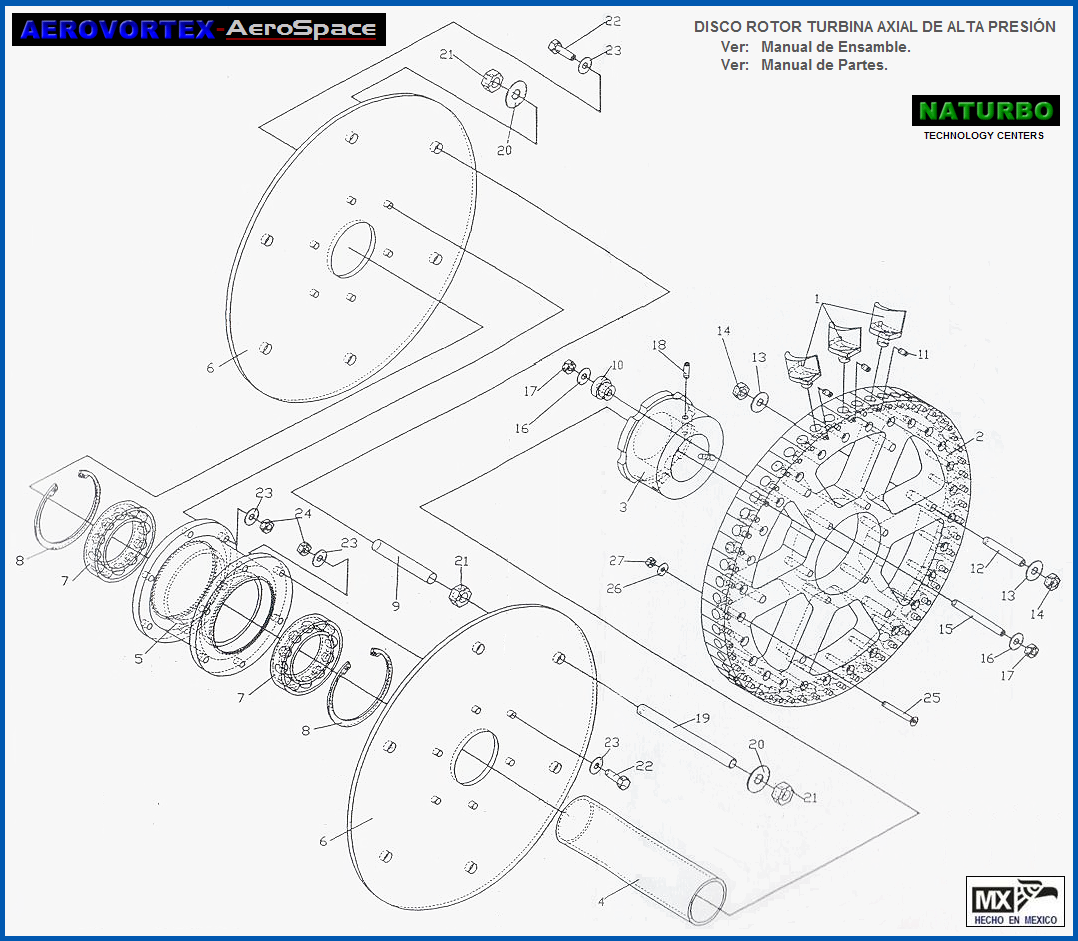Click part number label '11'

coord(923,355)
